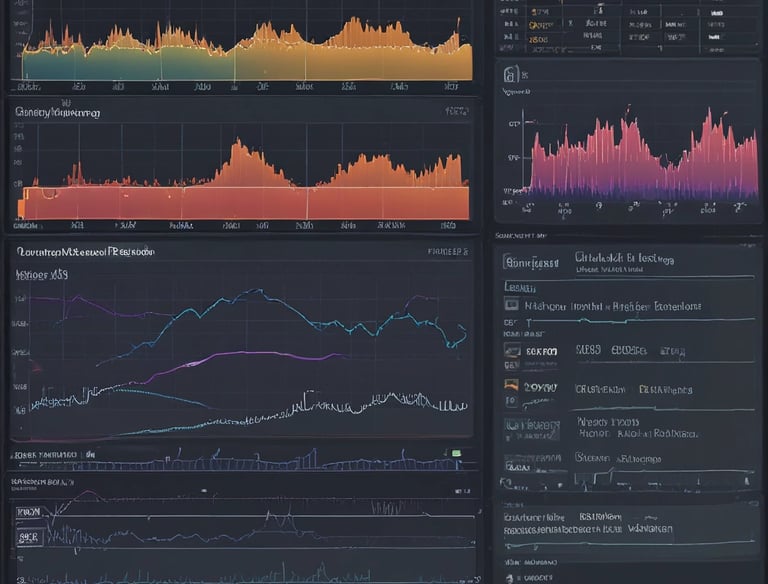768x584 pixels.
Task: Click the green indicator on the mini bar strip
Action: coord(456,454)
